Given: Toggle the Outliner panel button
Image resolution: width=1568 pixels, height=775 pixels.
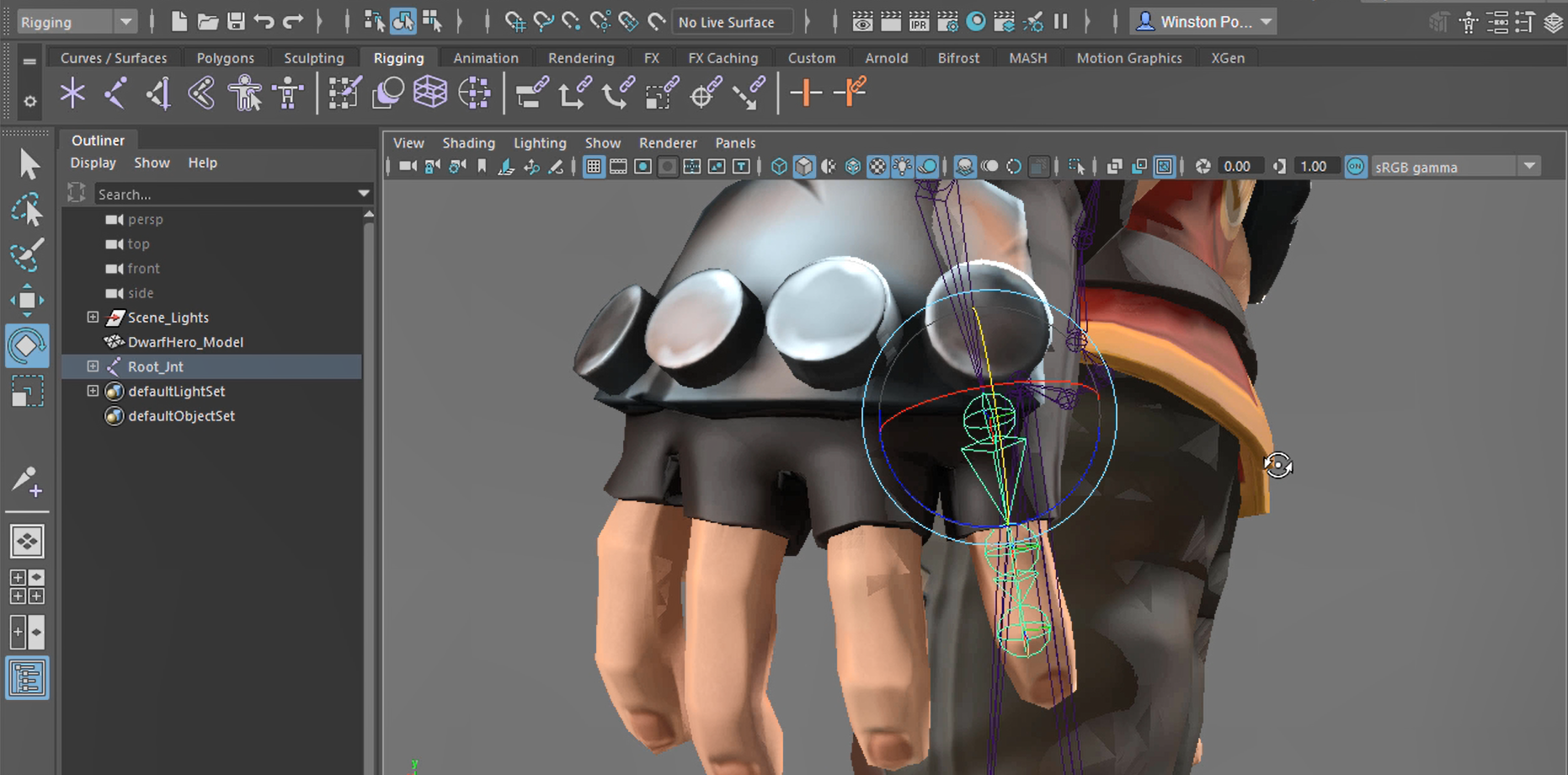Looking at the screenshot, I should pyautogui.click(x=27, y=678).
